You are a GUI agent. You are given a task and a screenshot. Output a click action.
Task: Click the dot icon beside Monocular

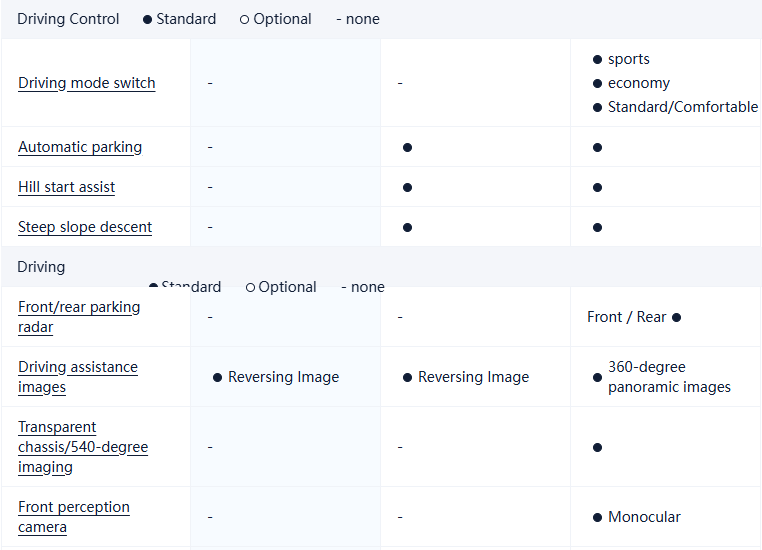(x=598, y=518)
